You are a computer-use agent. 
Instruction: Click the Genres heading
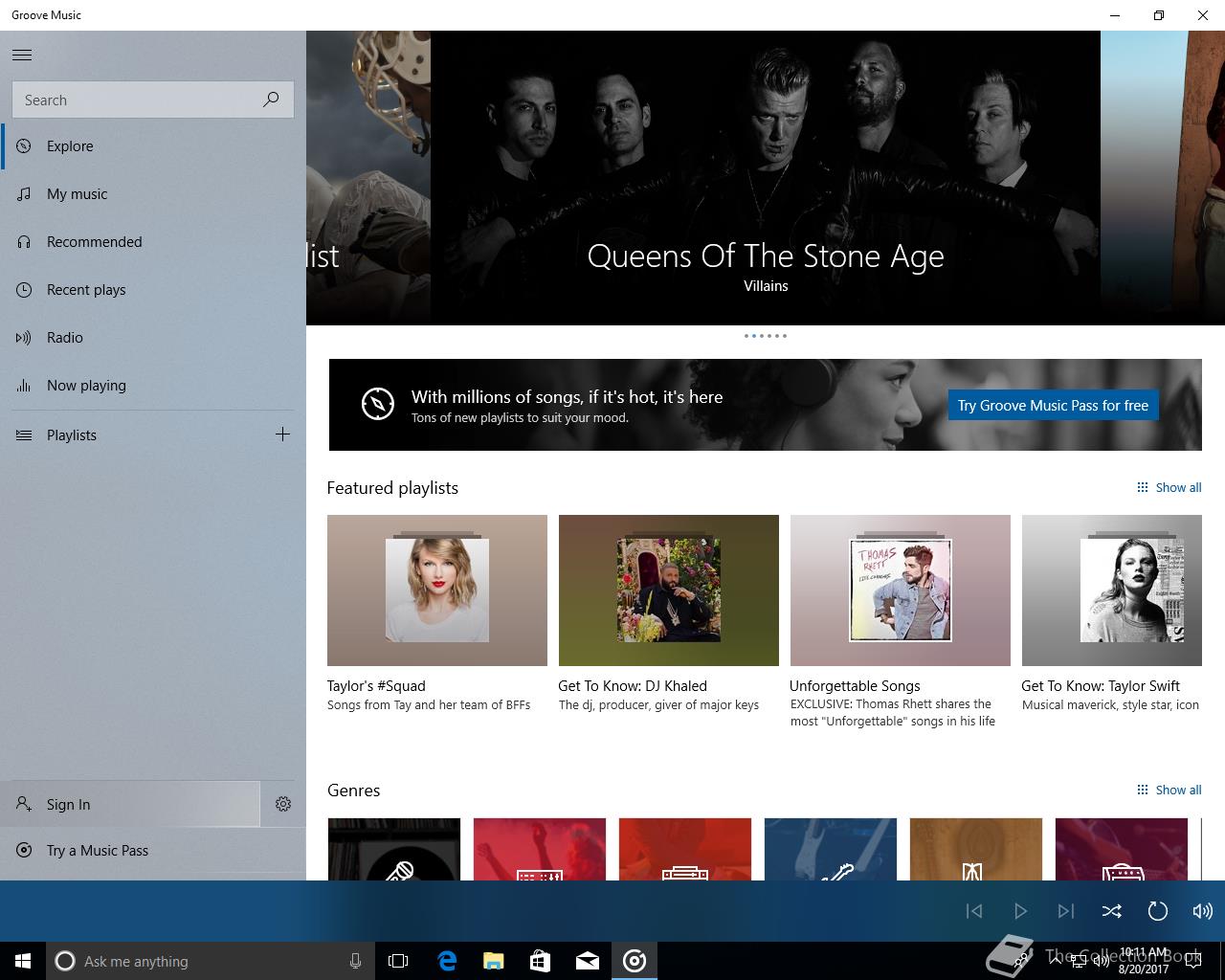(353, 791)
